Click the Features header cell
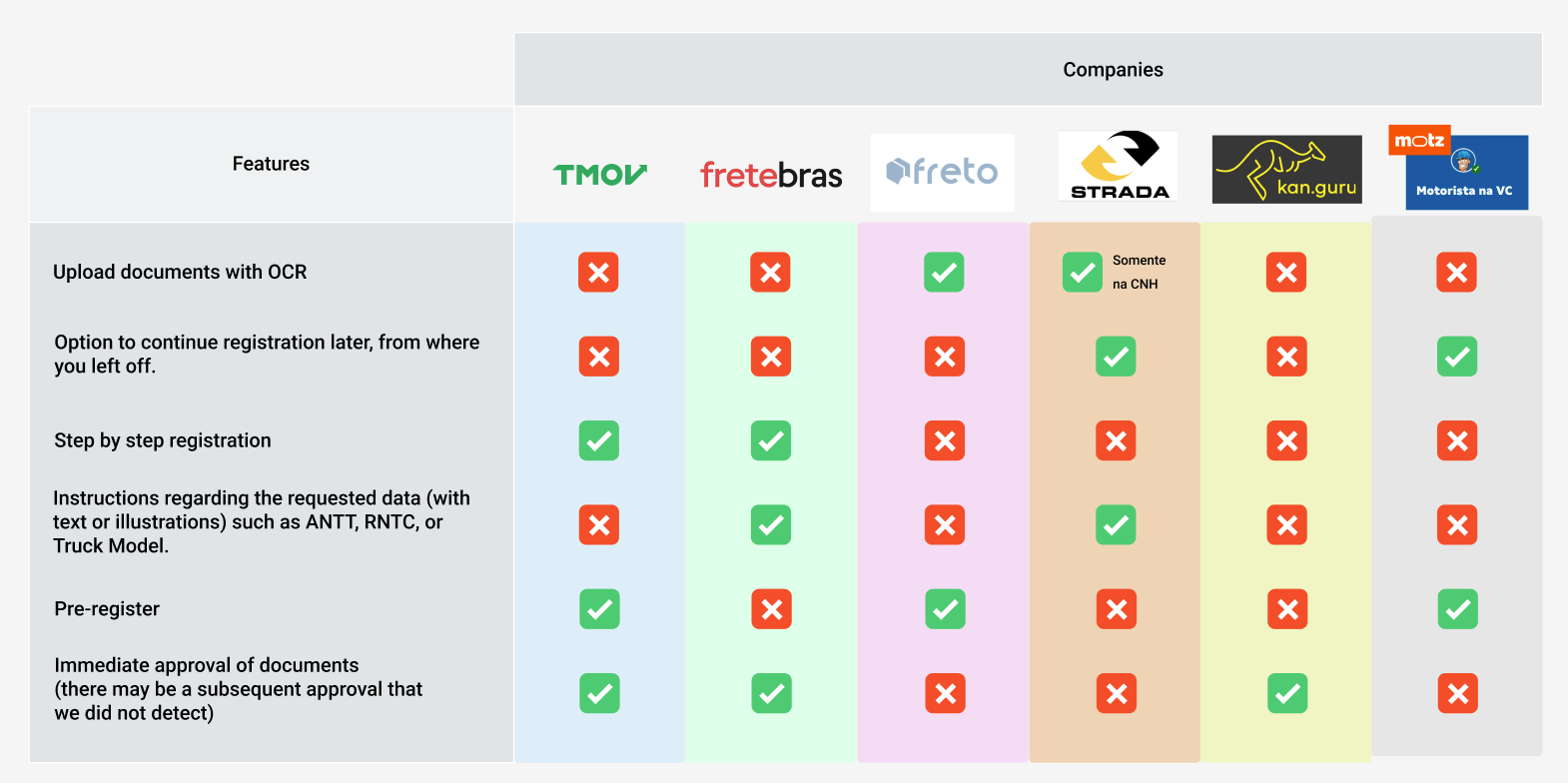Screen dimensions: 1568x783 271,164
